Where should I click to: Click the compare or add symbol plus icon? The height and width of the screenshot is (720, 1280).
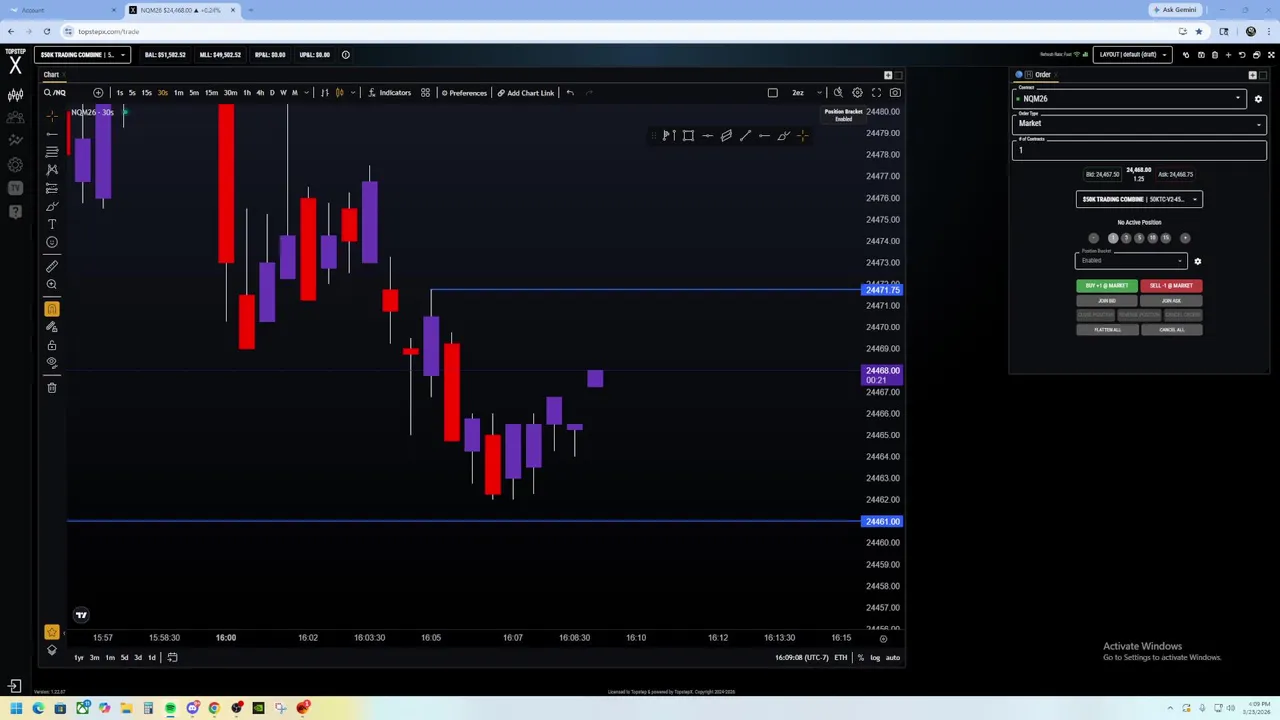point(98,93)
